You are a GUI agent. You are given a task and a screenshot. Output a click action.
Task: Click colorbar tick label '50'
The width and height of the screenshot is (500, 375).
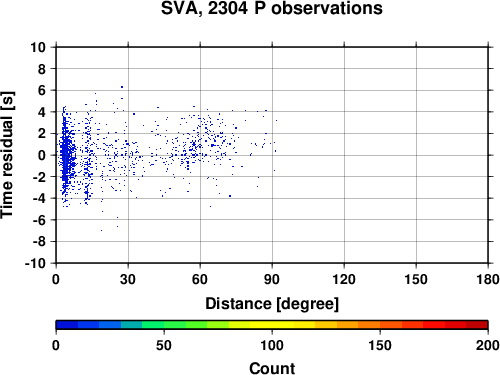(x=164, y=345)
